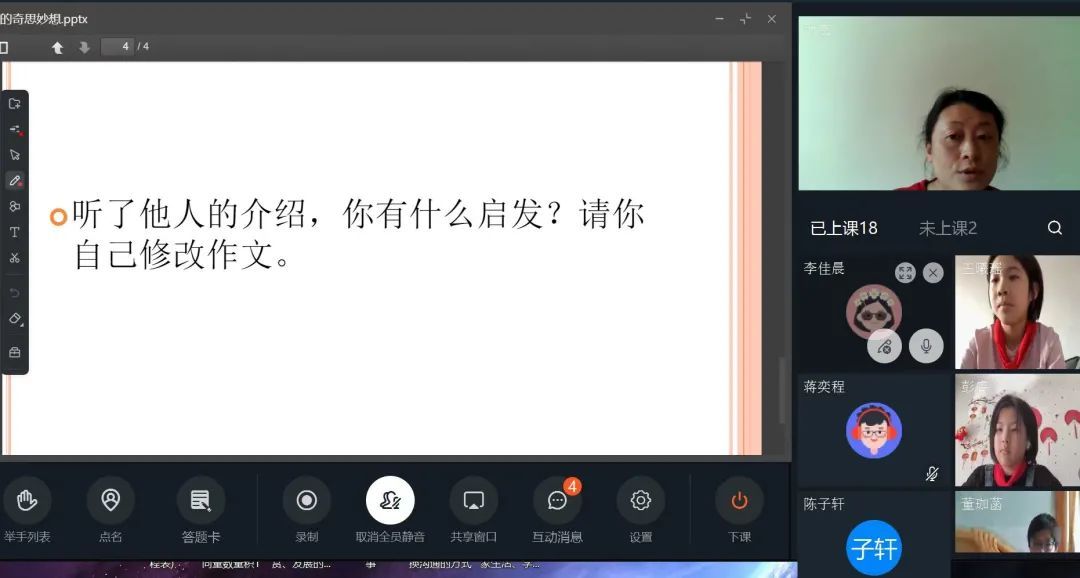The height and width of the screenshot is (578, 1080).
Task: Click the teacher's video feed
Action: click(x=939, y=103)
